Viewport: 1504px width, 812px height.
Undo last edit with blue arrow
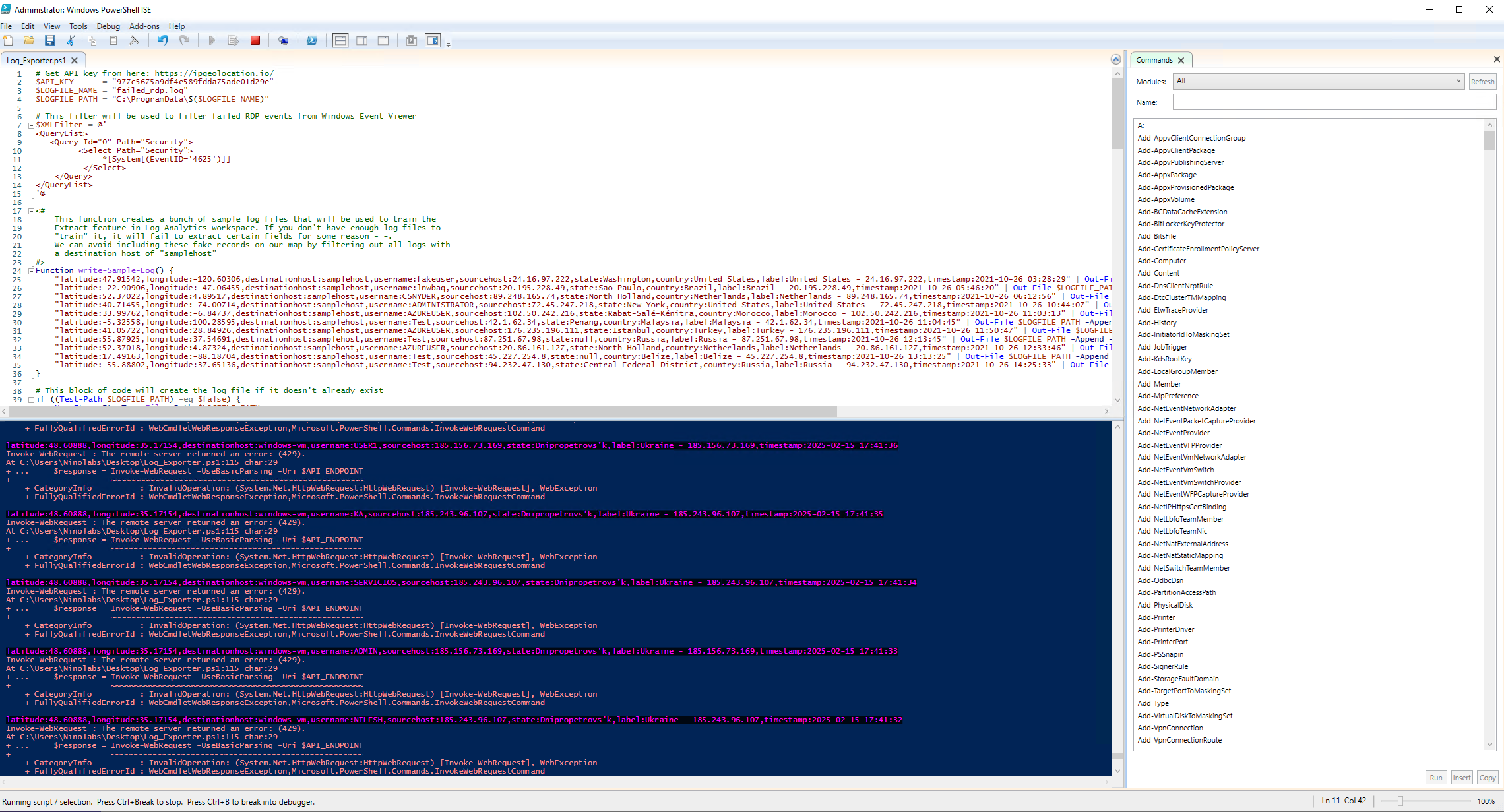coord(162,40)
